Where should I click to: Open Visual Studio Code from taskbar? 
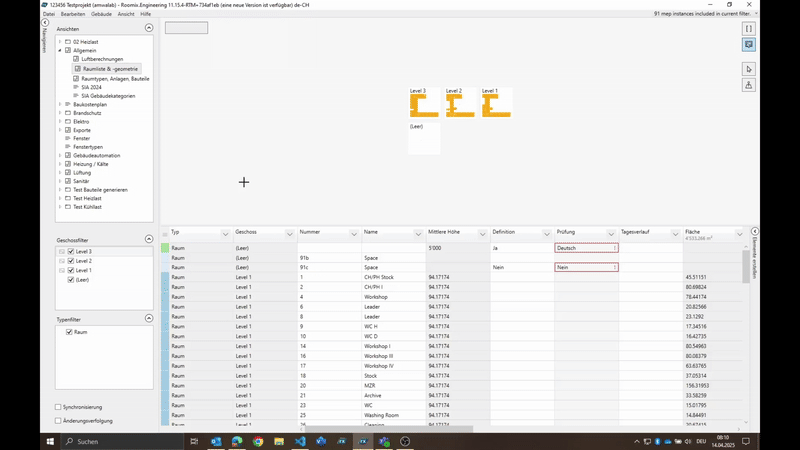click(x=300, y=441)
